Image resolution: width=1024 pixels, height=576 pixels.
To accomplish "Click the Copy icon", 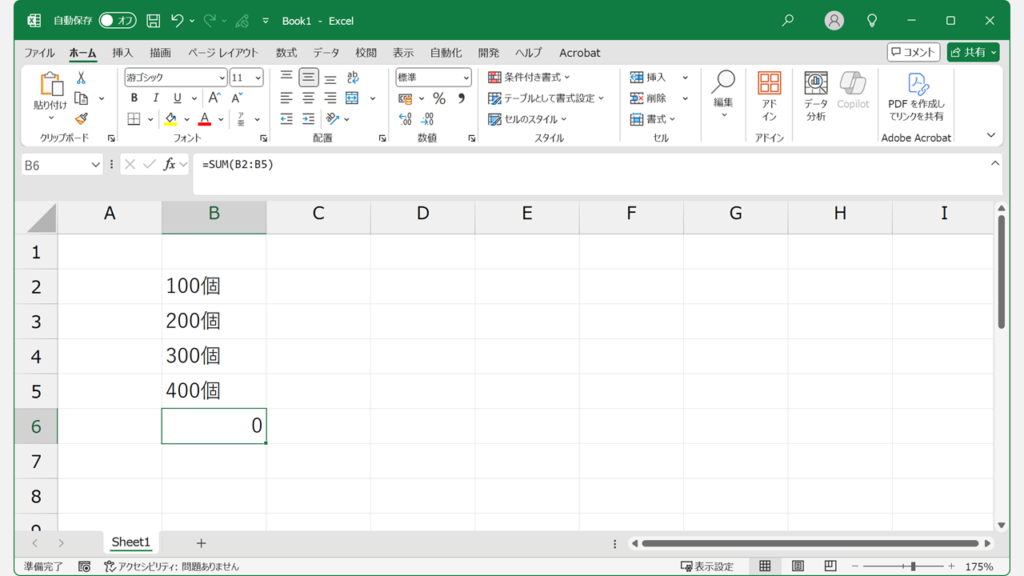I will (x=81, y=99).
